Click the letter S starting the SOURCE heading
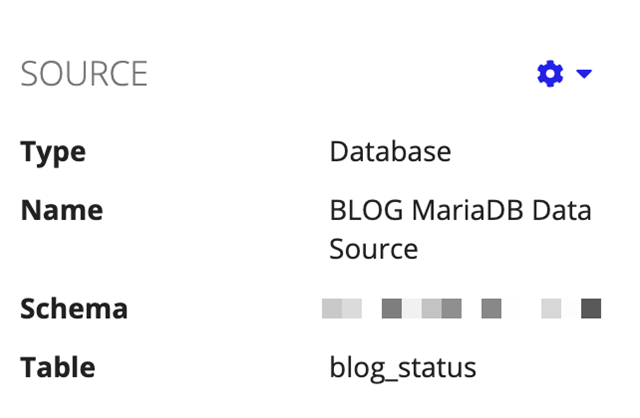The image size is (640, 418). click(29, 74)
